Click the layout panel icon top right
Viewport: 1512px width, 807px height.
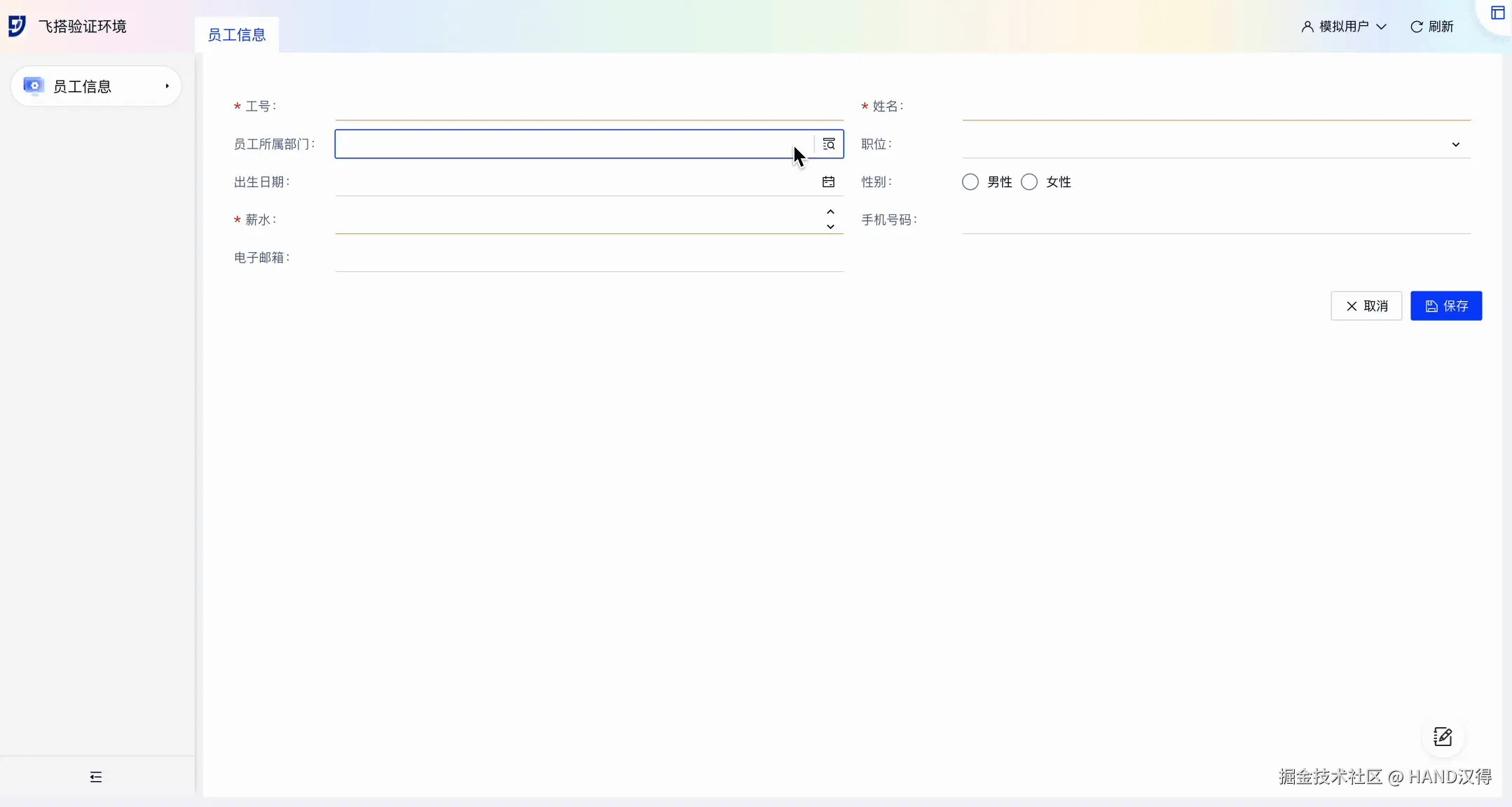coord(1497,13)
